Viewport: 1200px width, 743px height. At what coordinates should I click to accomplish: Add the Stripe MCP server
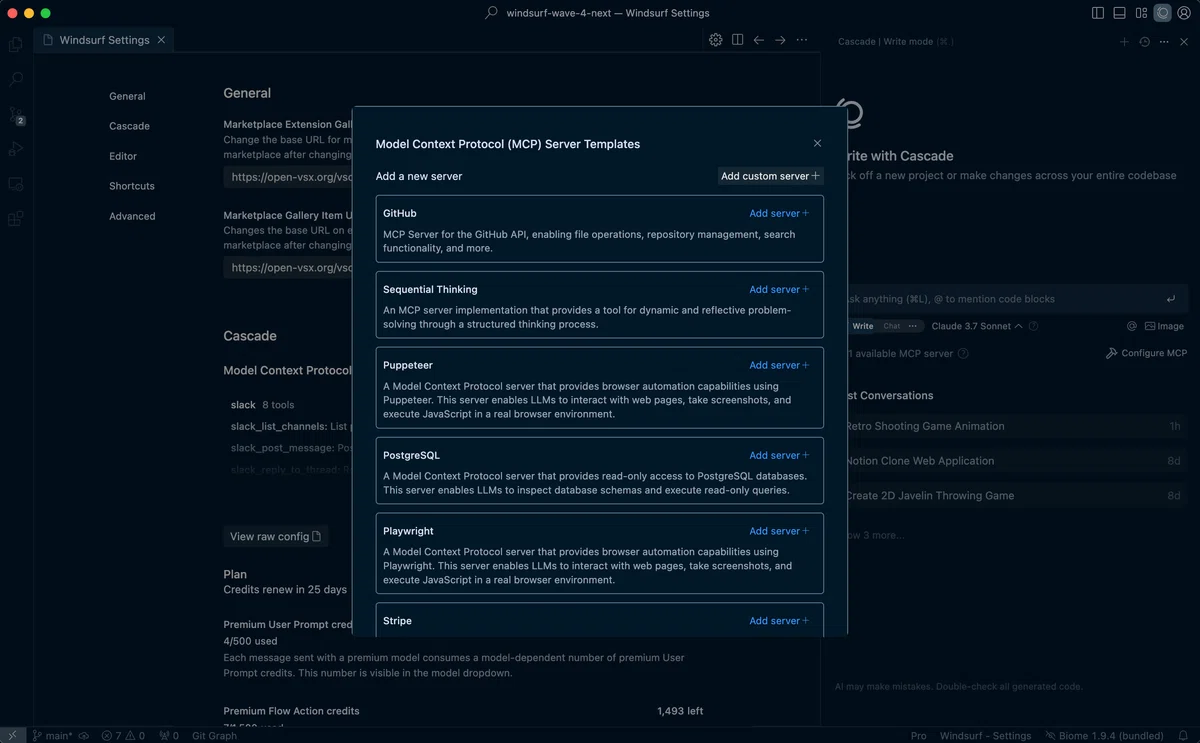779,621
